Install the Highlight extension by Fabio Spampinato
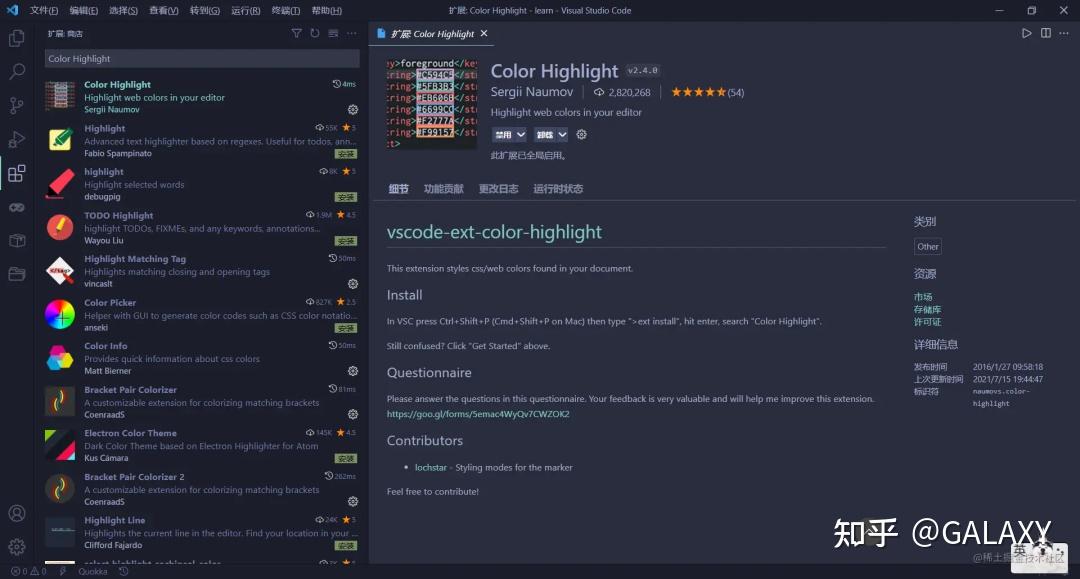Image resolution: width=1080 pixels, height=579 pixels. (346, 154)
